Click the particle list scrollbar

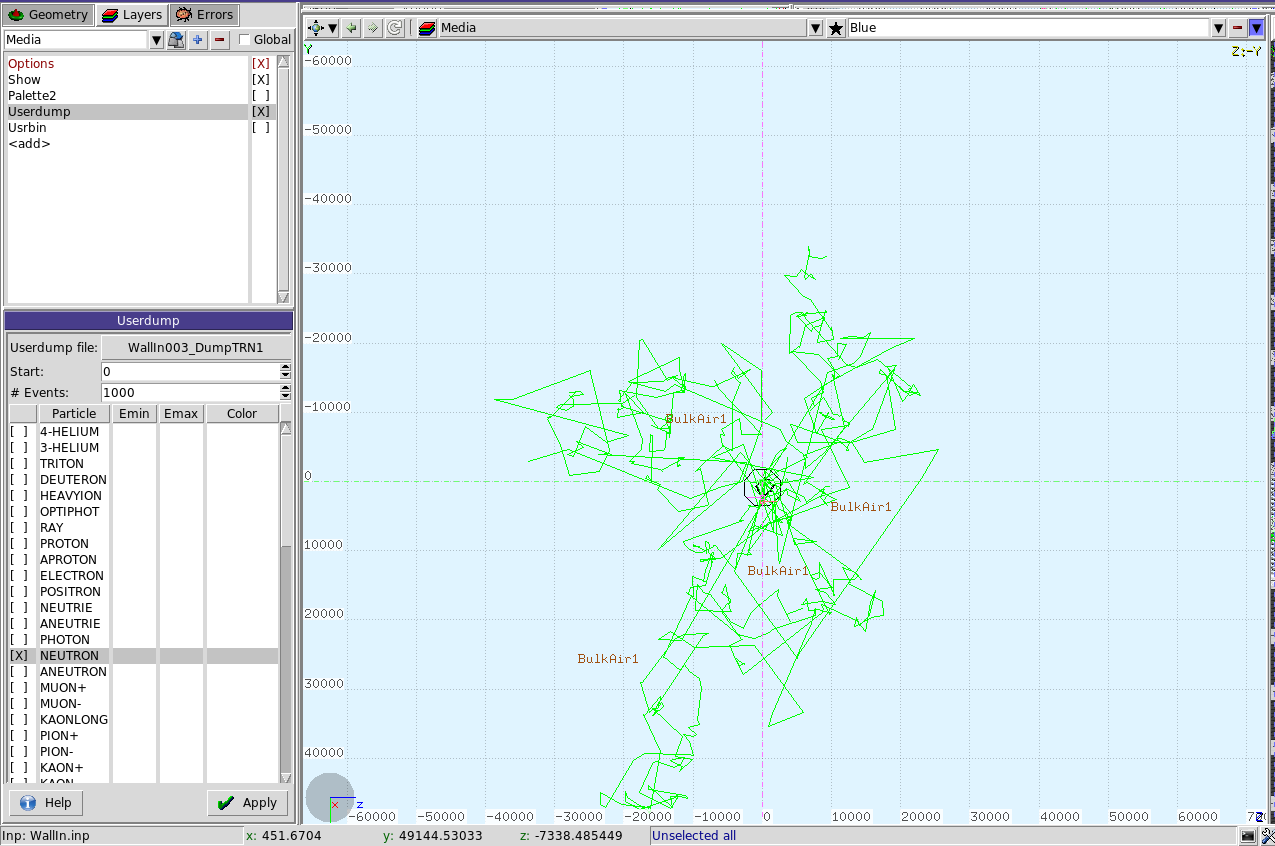point(286,603)
